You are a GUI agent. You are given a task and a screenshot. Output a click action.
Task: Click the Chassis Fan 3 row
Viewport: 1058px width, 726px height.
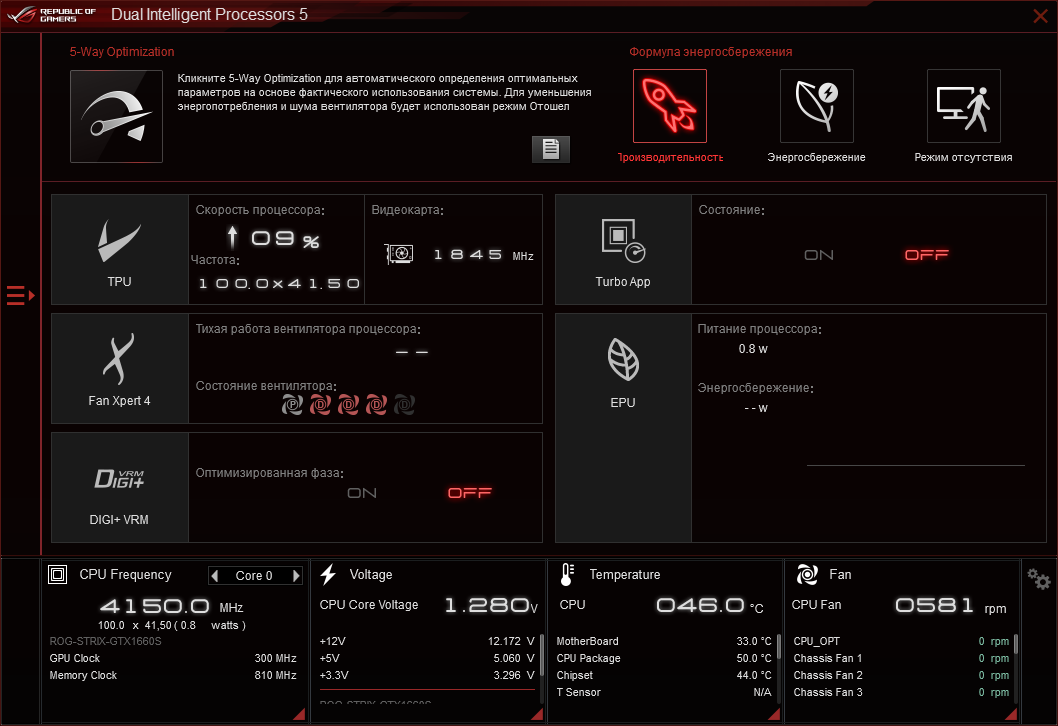[901, 692]
